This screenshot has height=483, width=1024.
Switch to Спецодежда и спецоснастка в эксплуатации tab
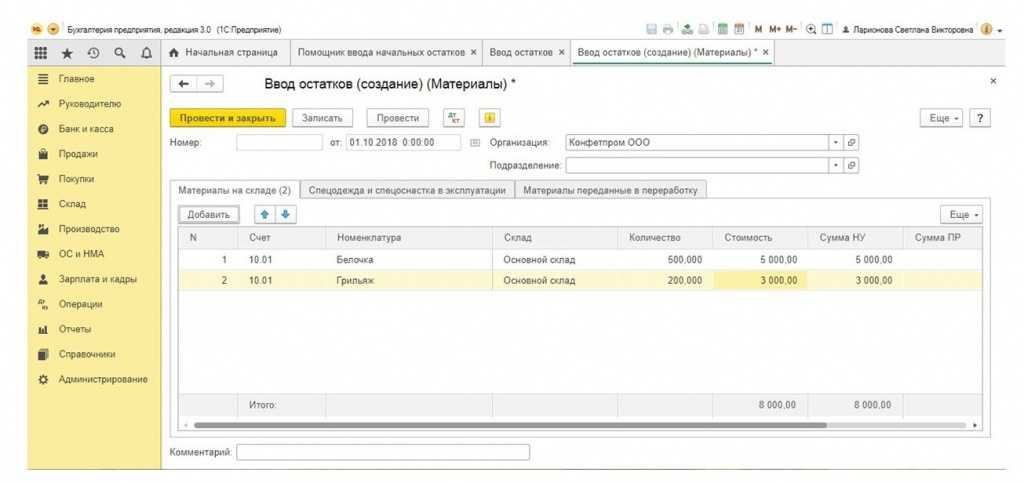pyautogui.click(x=407, y=190)
